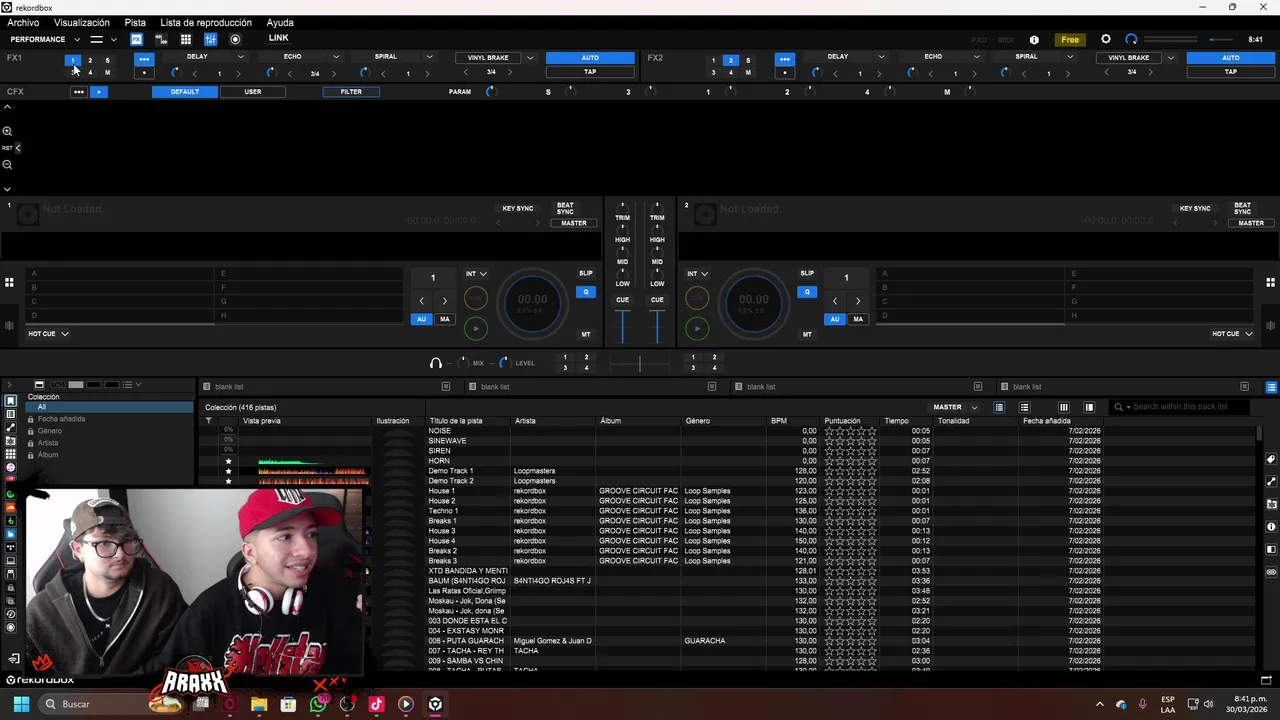Click the column layout icon in browser
1280x720 pixels.
point(1064,407)
